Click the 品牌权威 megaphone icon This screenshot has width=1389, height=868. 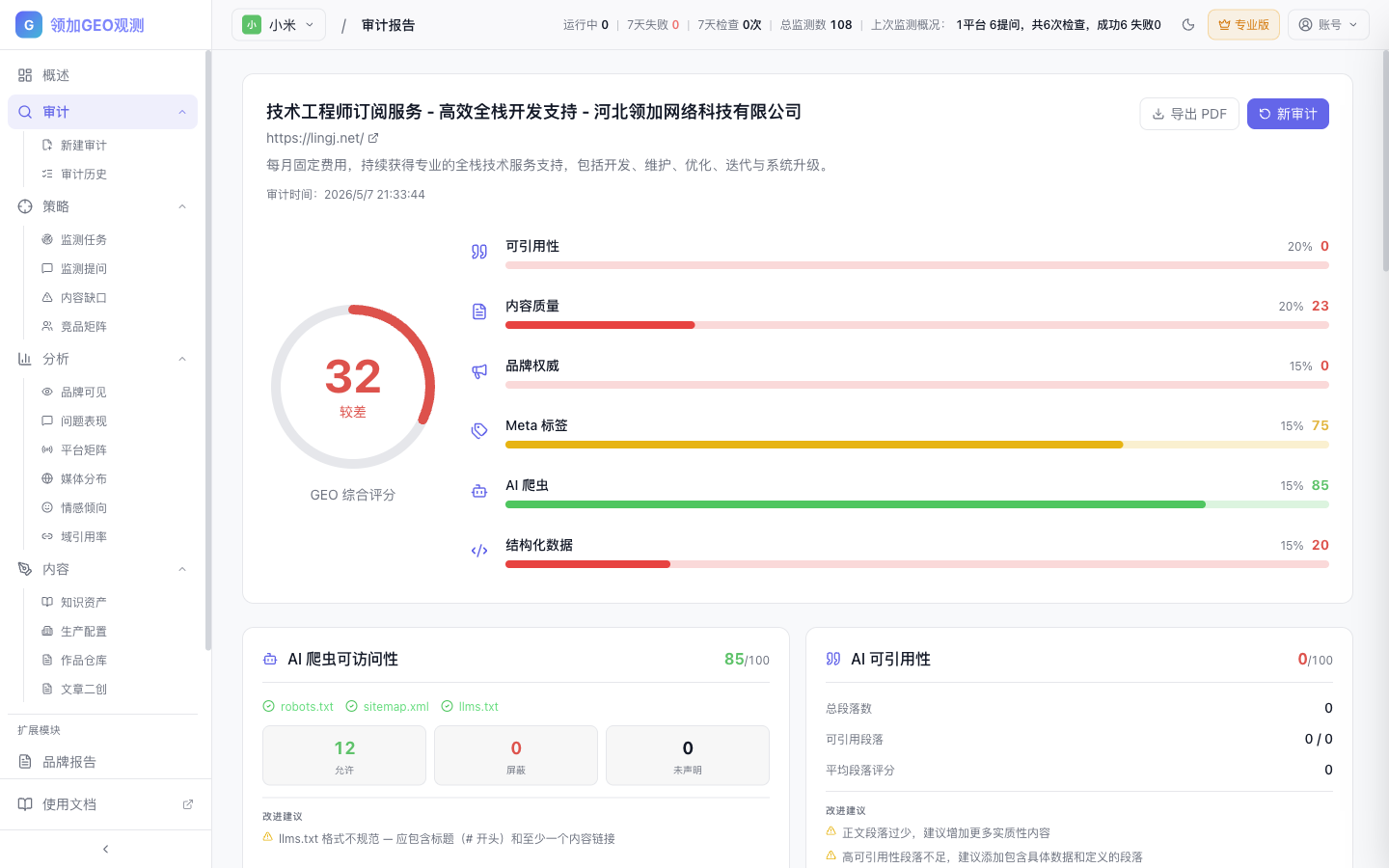pos(479,371)
